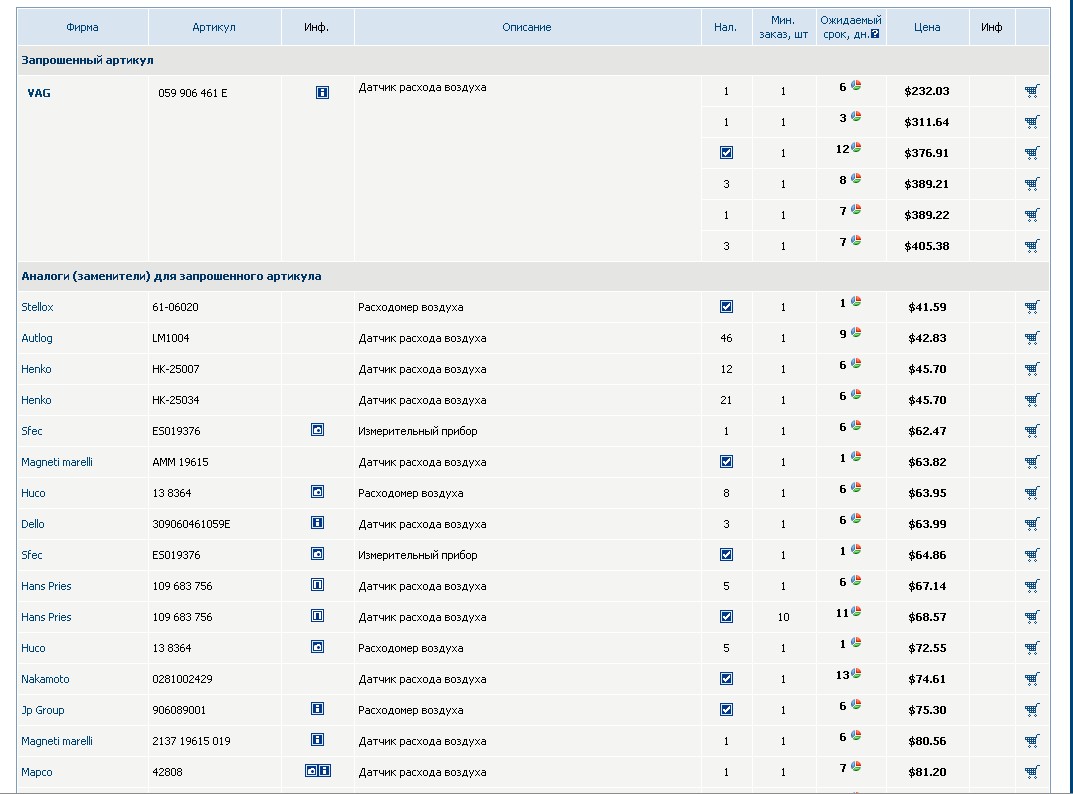The image size is (1073, 794).
Task: Open the Nakamoto brand link
Action: point(46,679)
